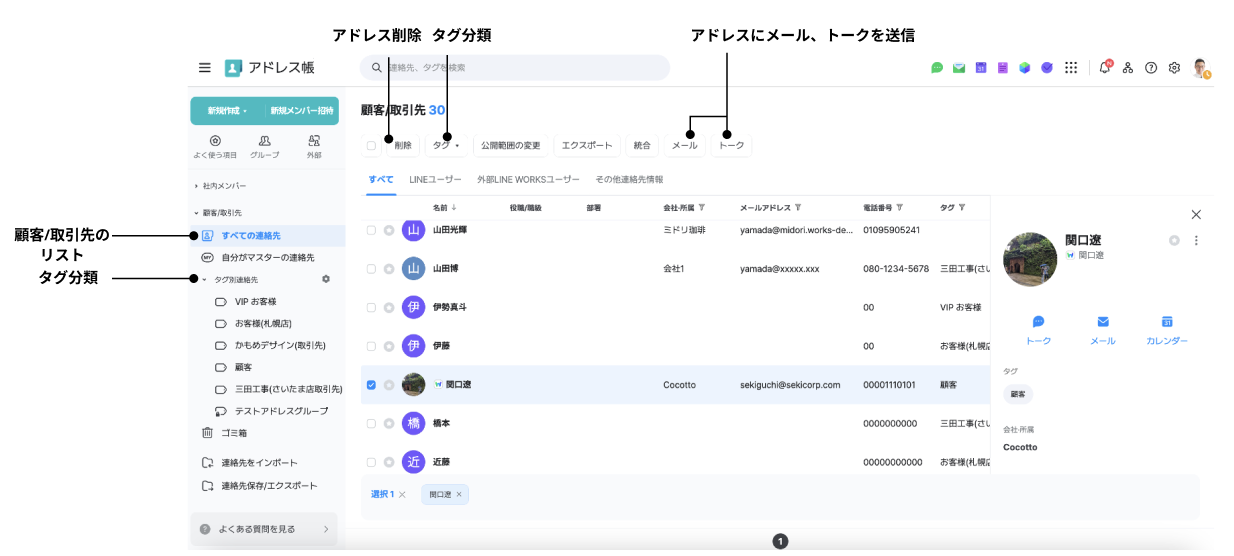The image size is (1234, 556).
Task: Open the 新規作成 dropdown button
Action: tap(227, 111)
